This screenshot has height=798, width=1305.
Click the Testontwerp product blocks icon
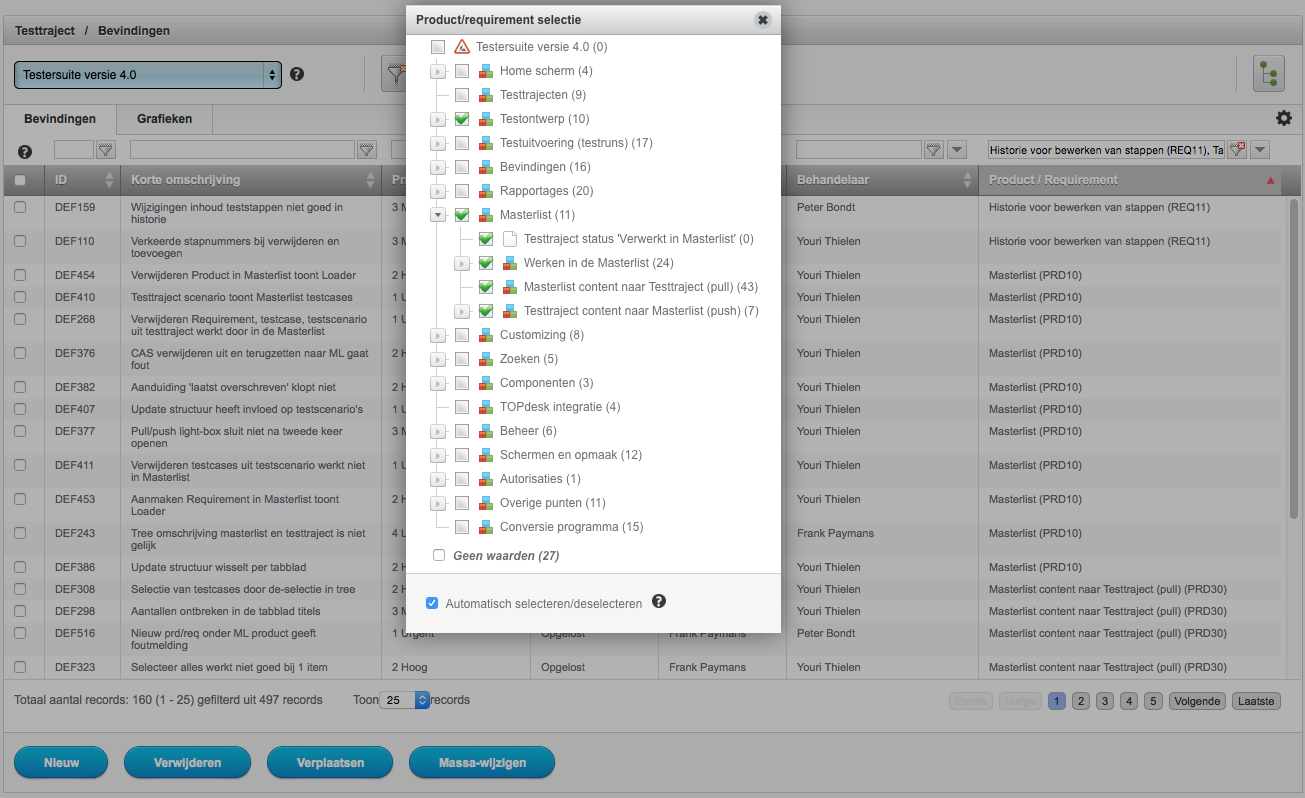coord(486,119)
